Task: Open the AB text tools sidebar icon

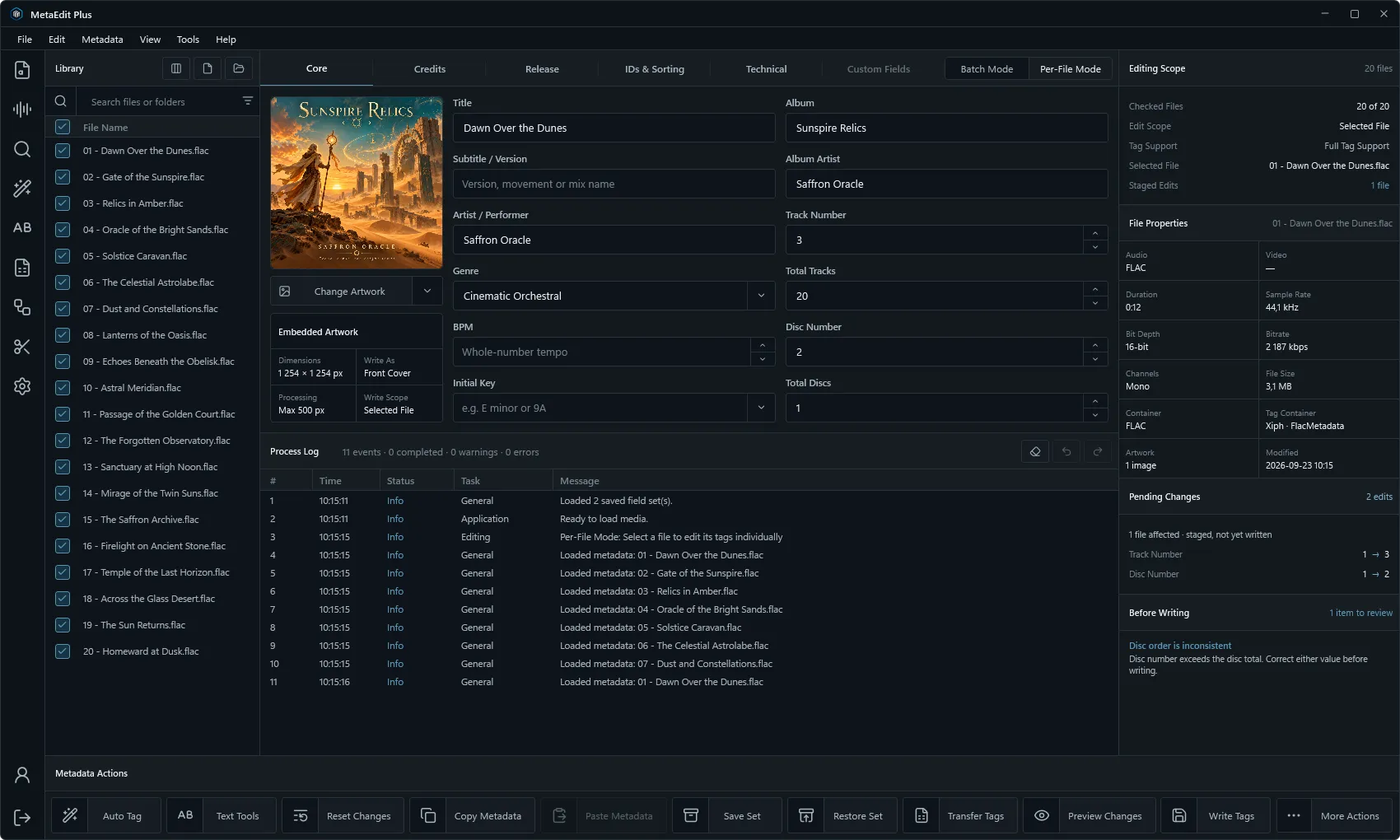Action: [x=22, y=228]
